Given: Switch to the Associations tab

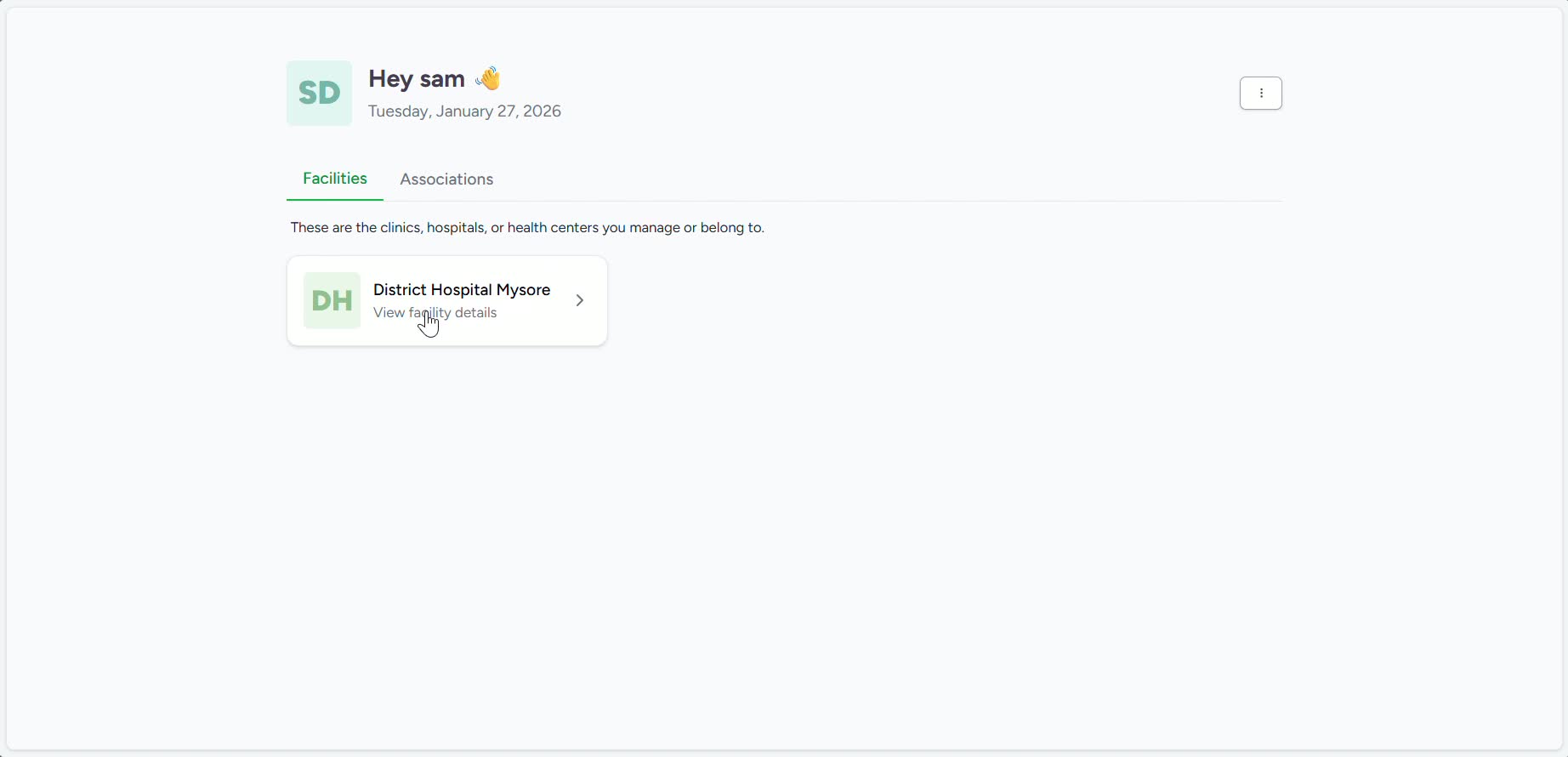Looking at the screenshot, I should pyautogui.click(x=446, y=179).
